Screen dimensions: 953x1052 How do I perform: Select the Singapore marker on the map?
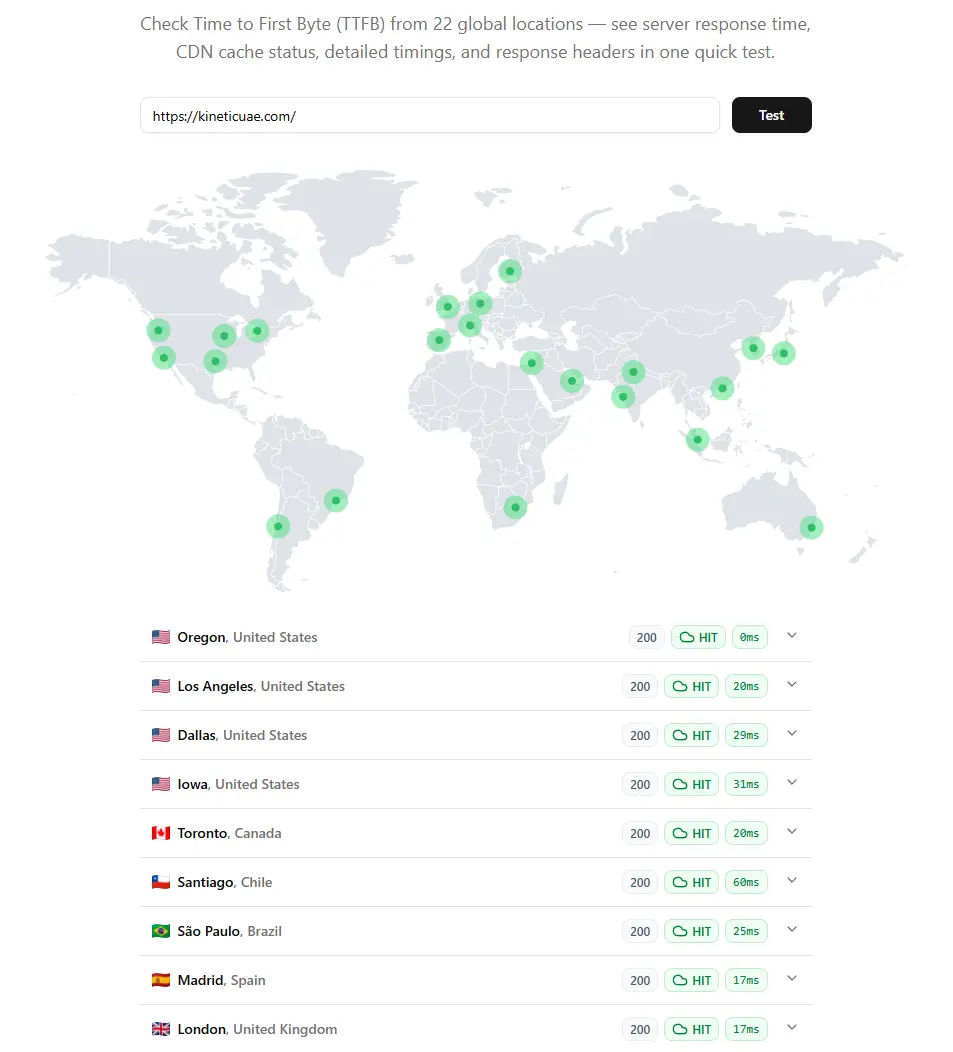click(x=697, y=439)
